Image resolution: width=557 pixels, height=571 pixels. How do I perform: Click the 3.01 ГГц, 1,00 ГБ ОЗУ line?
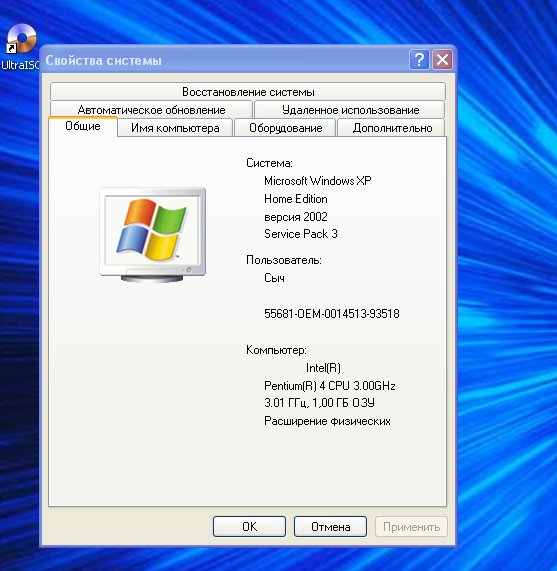coord(319,403)
